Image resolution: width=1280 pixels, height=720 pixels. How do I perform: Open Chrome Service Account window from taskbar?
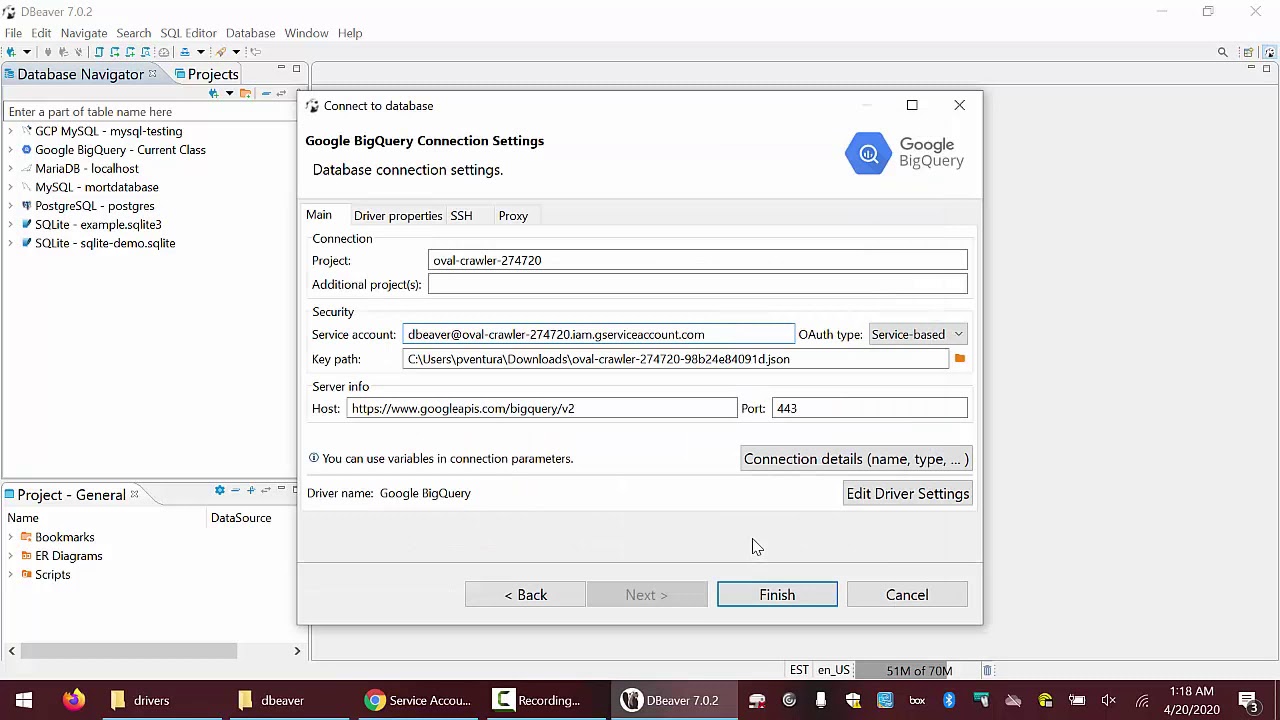click(418, 700)
